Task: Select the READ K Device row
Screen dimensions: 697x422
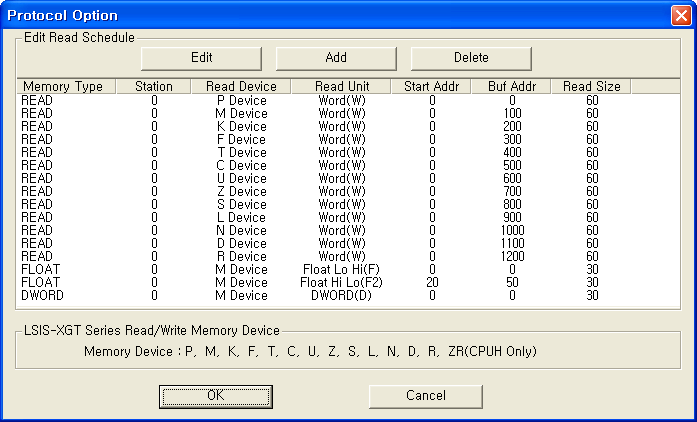Action: (348, 126)
